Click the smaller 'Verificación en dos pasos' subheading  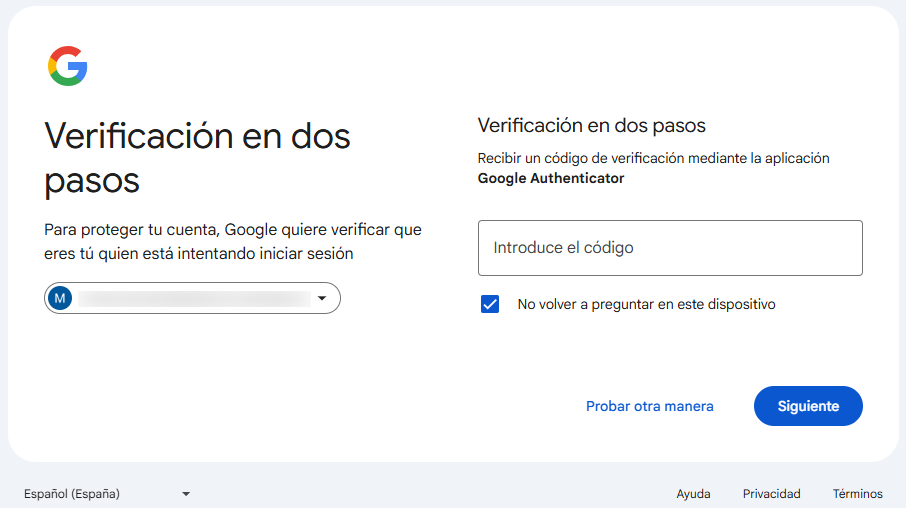click(x=591, y=126)
